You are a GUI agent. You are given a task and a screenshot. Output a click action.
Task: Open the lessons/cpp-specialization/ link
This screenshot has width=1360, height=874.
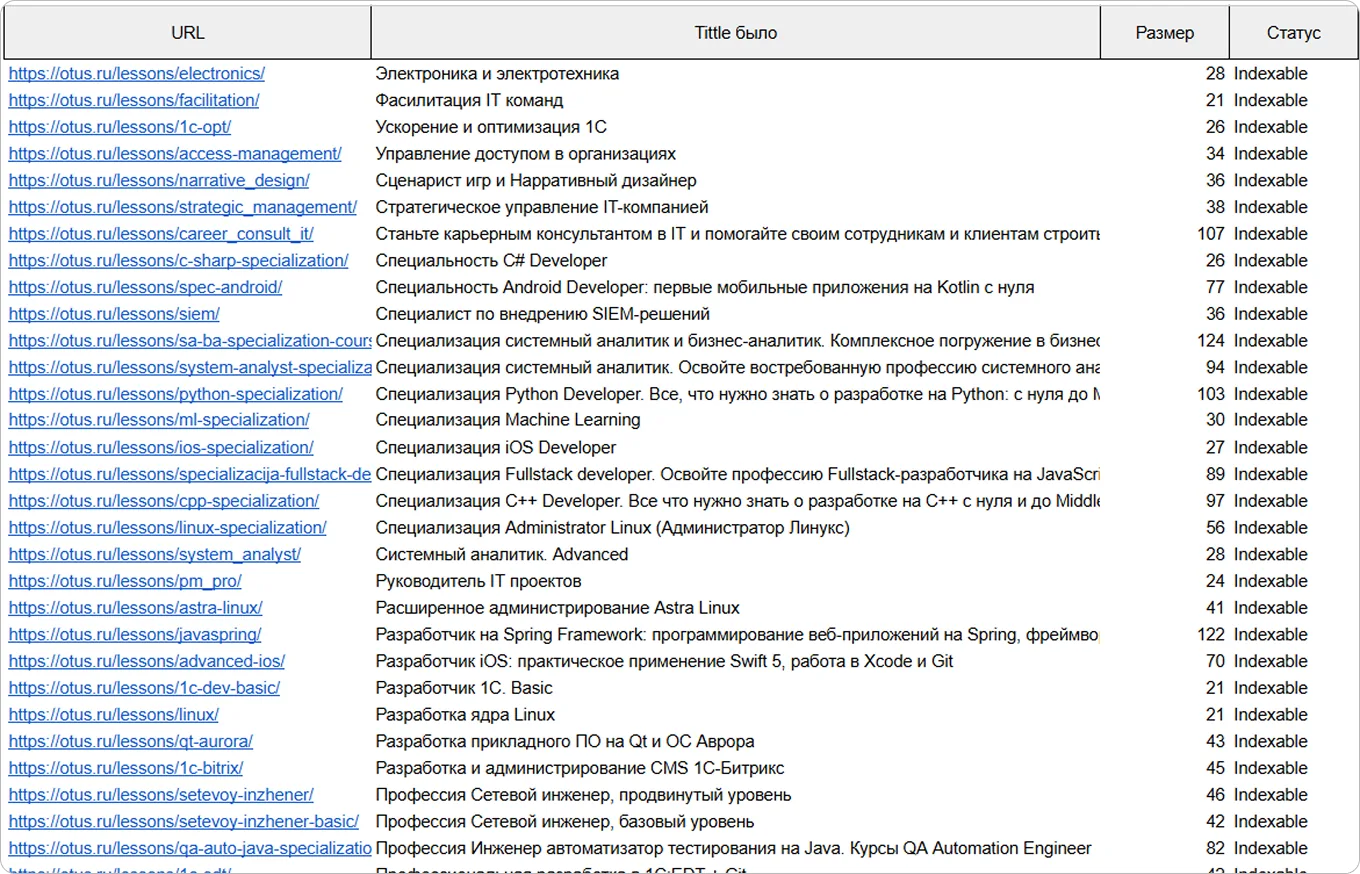coord(164,501)
